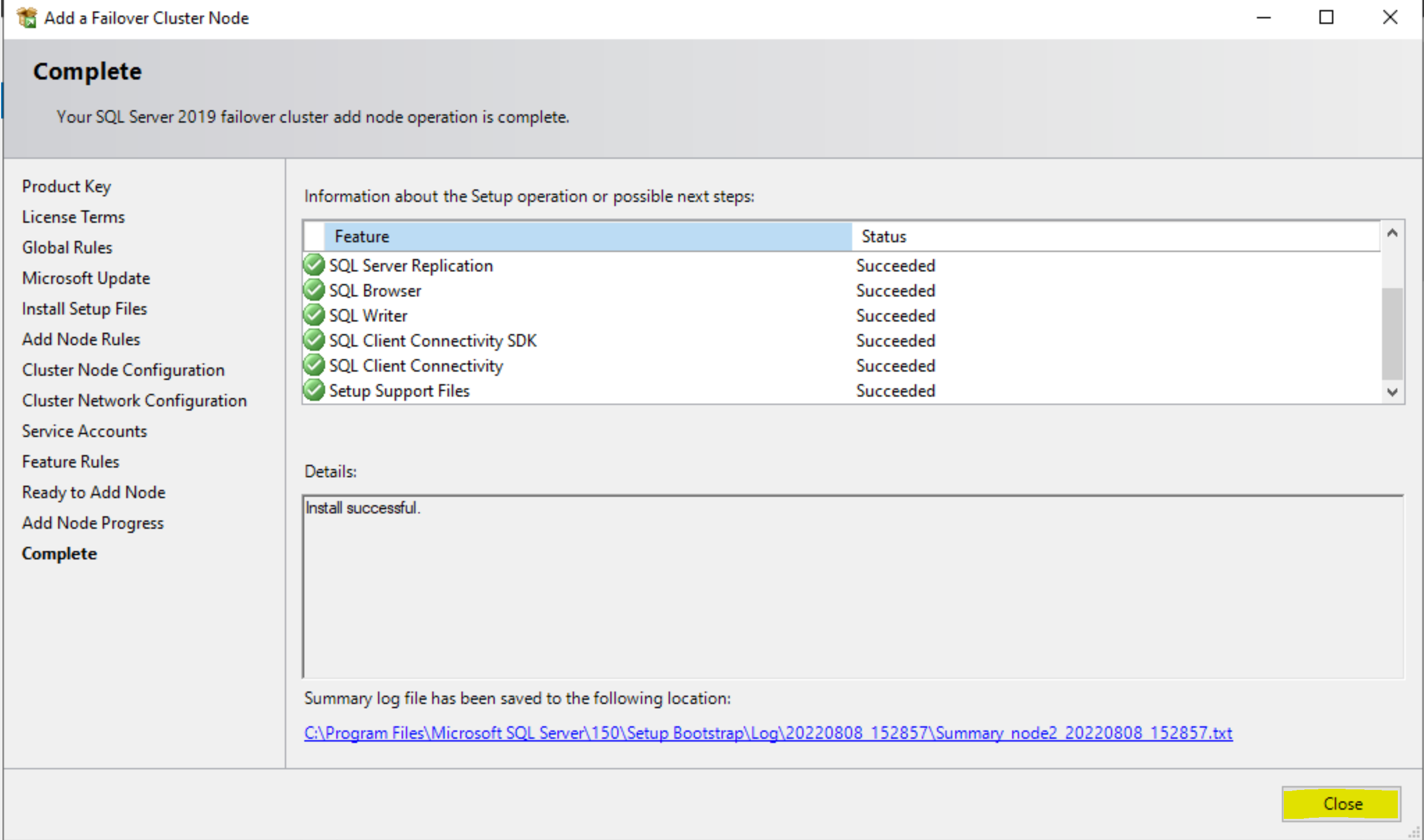Minimize the Add a Failover Cluster Node window

click(1263, 18)
